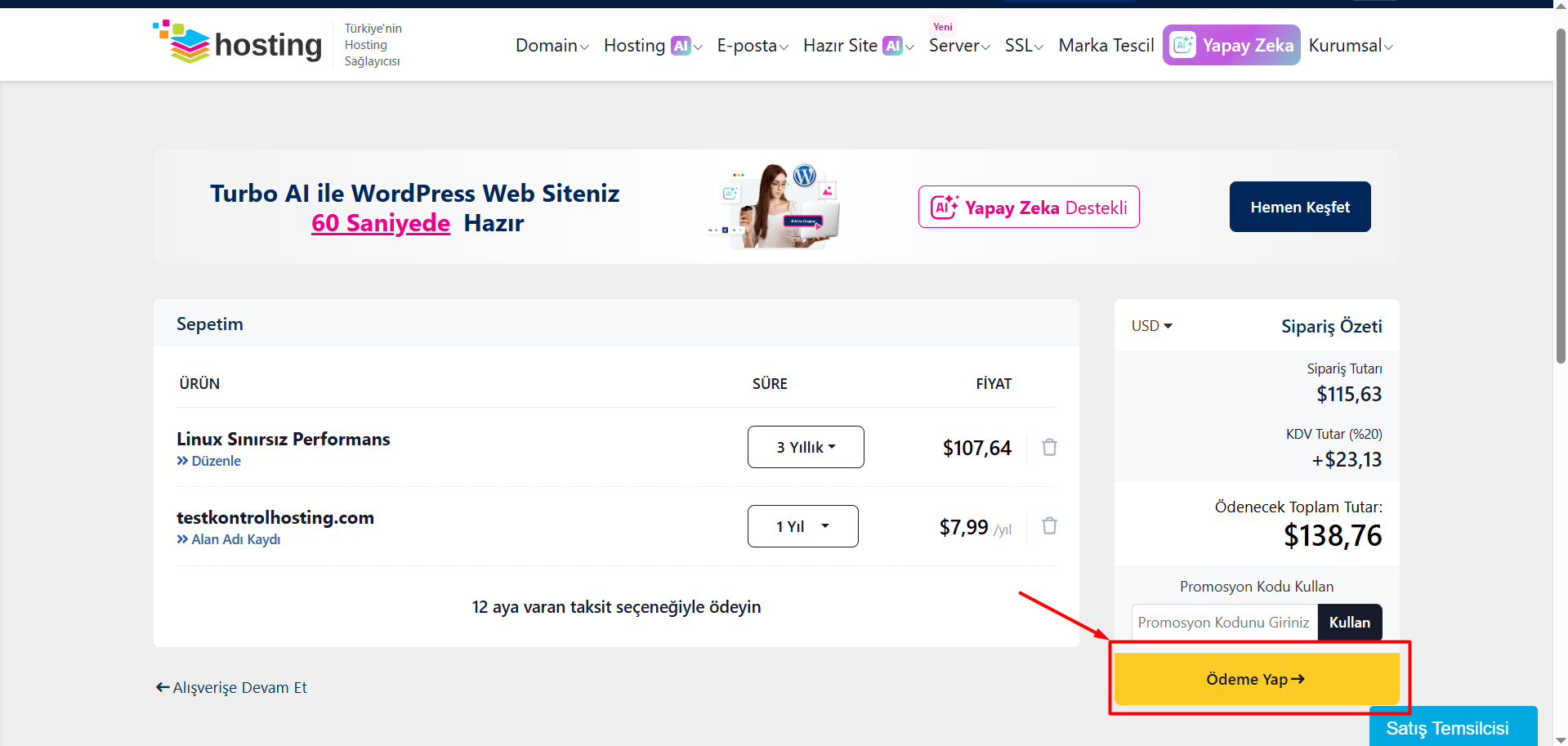Expand the Server menu
Viewport: 1568px width, 746px height.
pos(959,46)
